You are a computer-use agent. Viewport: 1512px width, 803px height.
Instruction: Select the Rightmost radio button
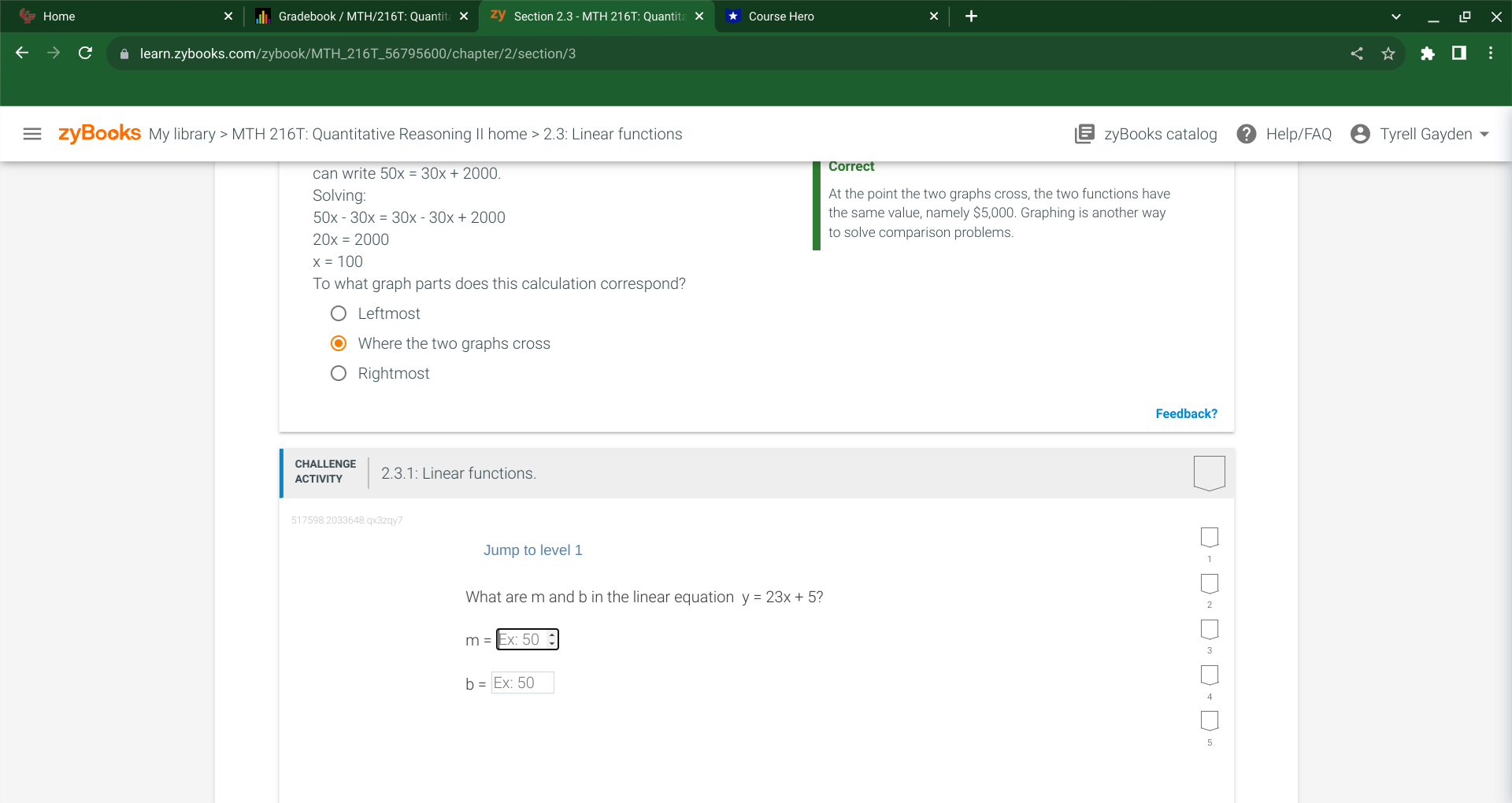[x=339, y=373]
